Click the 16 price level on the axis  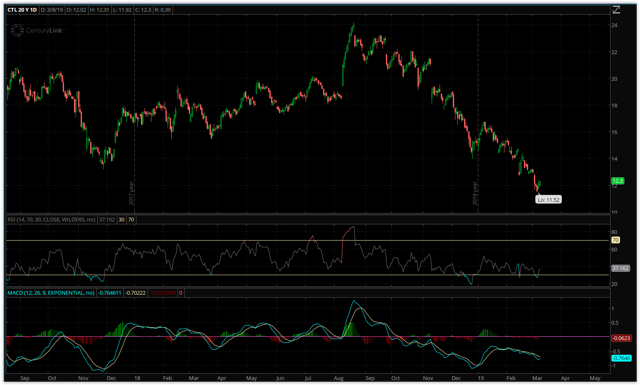[x=614, y=132]
